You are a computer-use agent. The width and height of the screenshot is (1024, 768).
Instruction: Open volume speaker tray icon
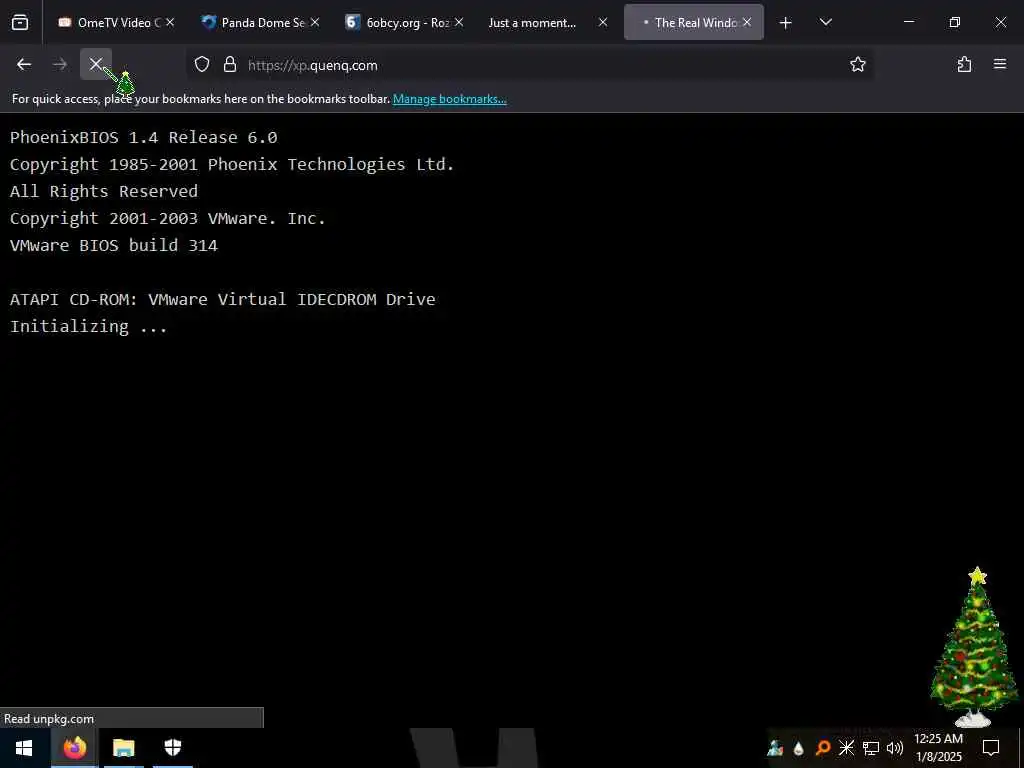[895, 748]
